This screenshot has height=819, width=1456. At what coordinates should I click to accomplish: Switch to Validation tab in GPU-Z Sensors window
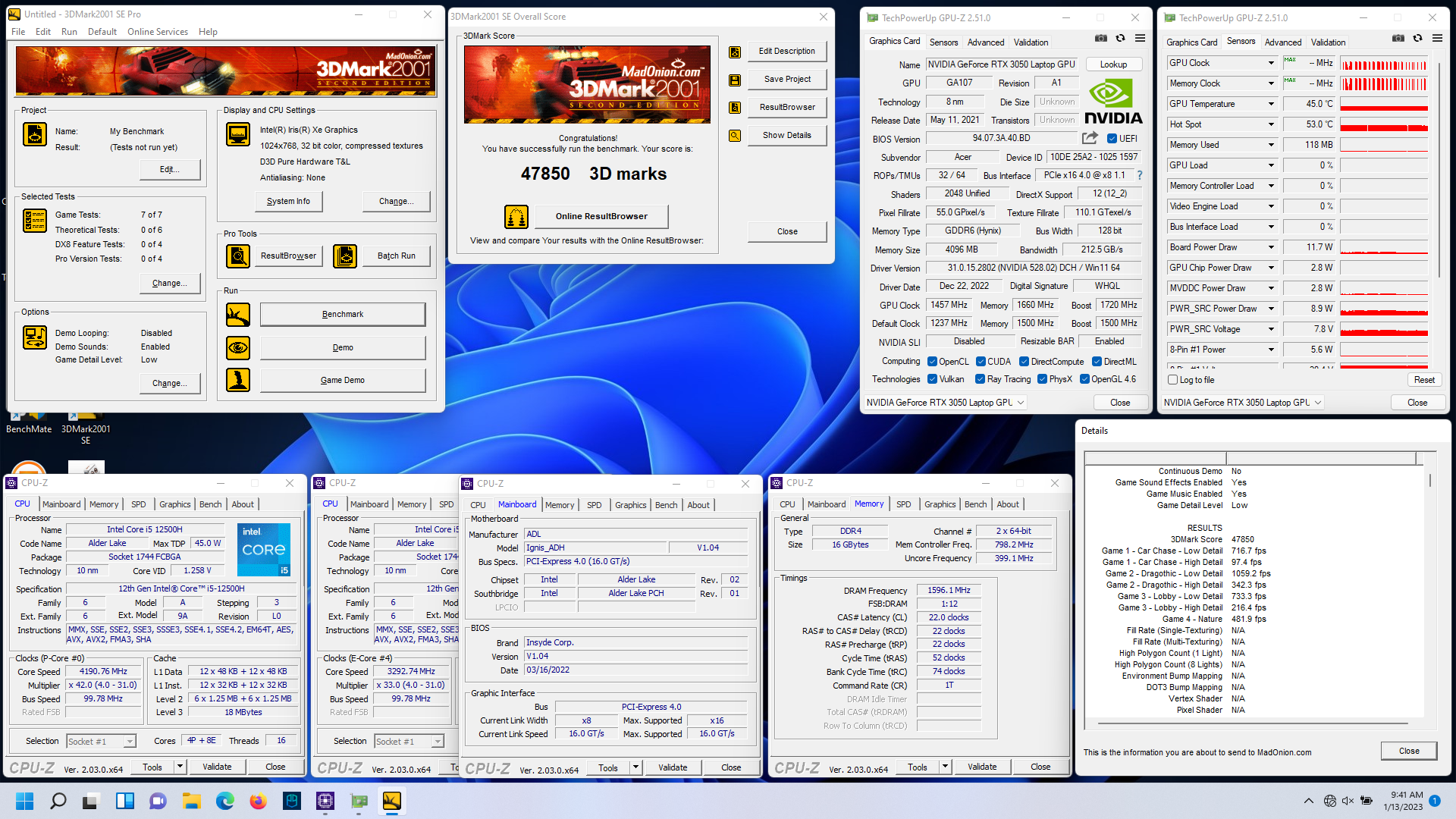(1328, 42)
